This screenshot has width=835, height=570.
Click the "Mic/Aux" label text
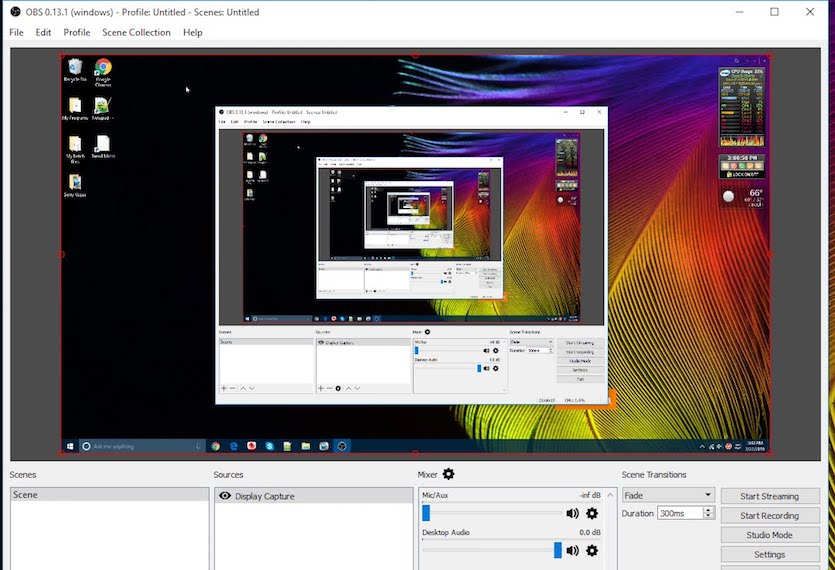pos(435,495)
